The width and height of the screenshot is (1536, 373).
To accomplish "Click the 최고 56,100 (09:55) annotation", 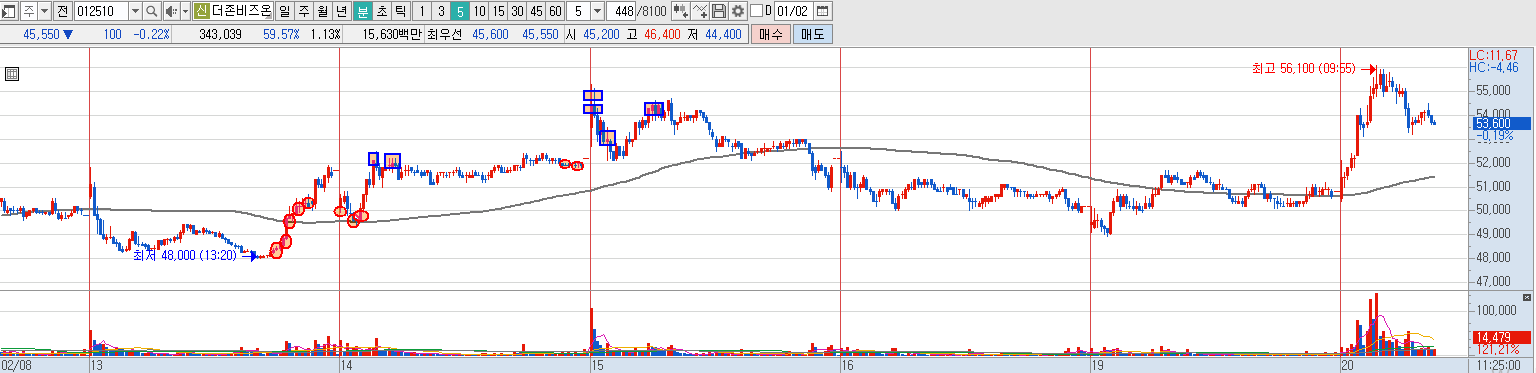I will [x=1303, y=68].
